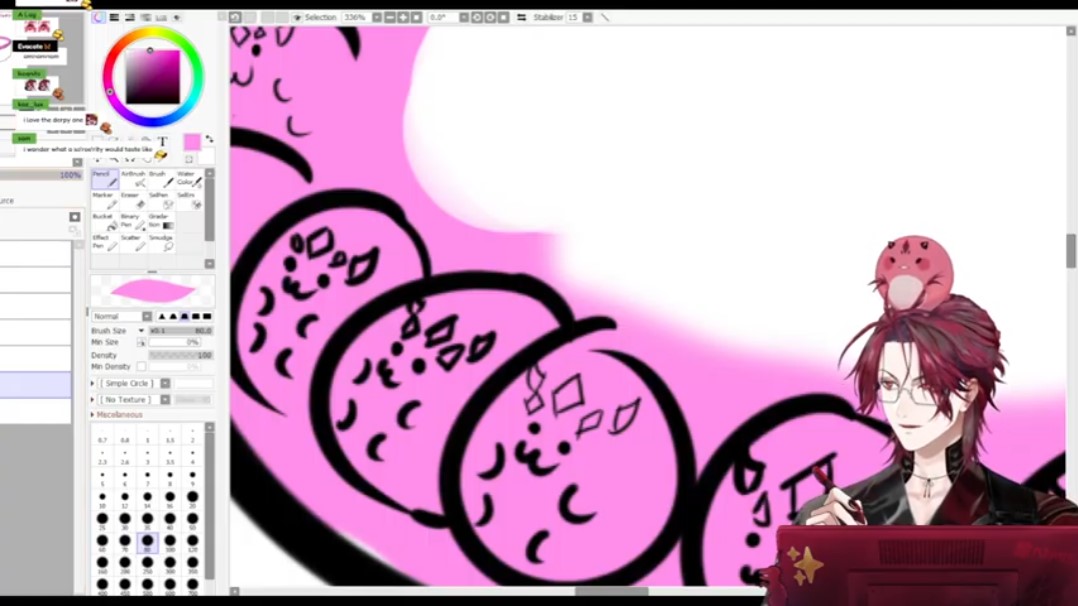Select the AirBrush tool
The width and height of the screenshot is (1078, 606).
pyautogui.click(x=133, y=179)
